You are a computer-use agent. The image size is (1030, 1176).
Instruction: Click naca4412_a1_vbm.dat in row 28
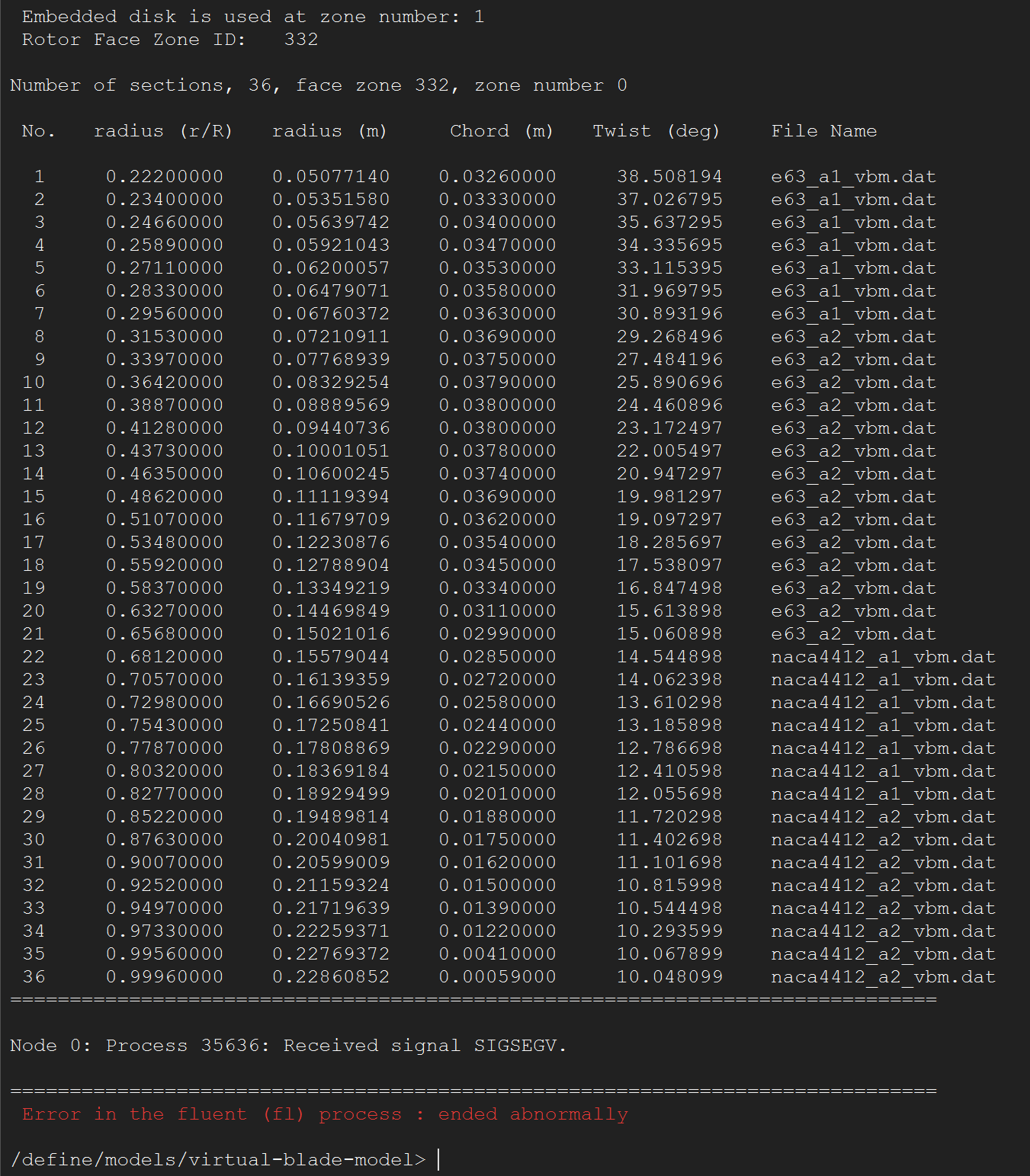pyautogui.click(x=883, y=794)
